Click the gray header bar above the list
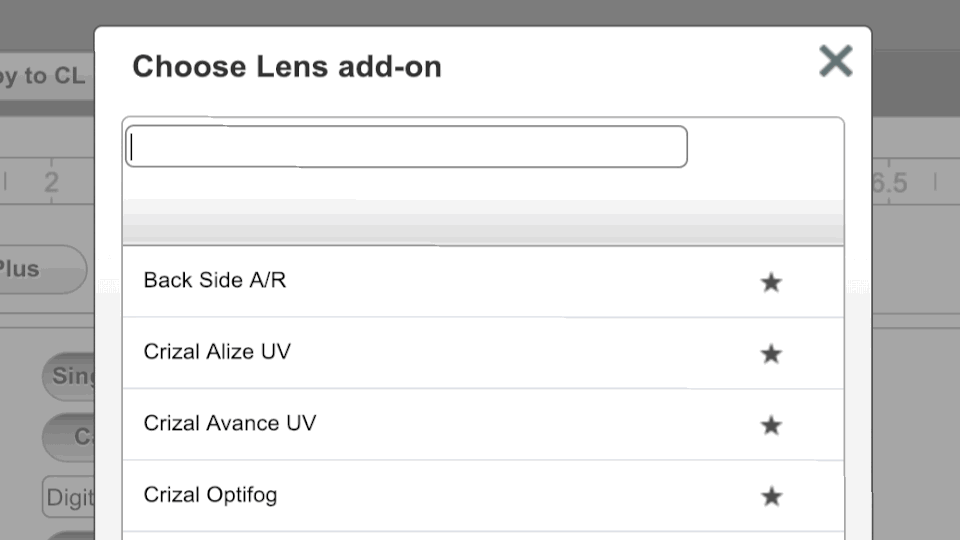This screenshot has width=960, height=540. (482, 223)
